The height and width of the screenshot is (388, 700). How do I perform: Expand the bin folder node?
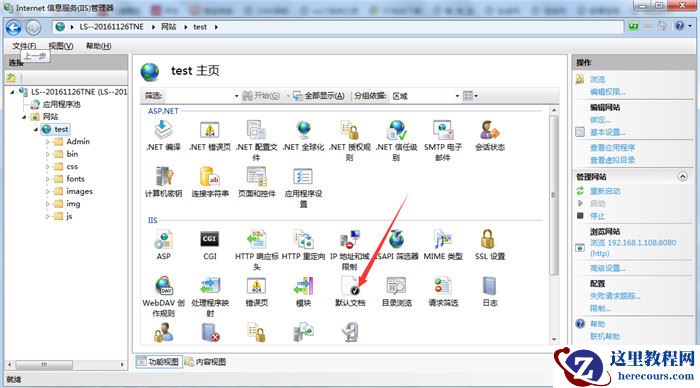point(48,154)
